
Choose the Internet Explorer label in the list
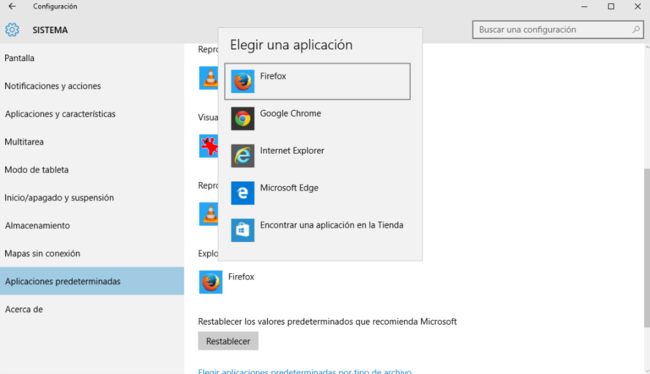(x=292, y=151)
